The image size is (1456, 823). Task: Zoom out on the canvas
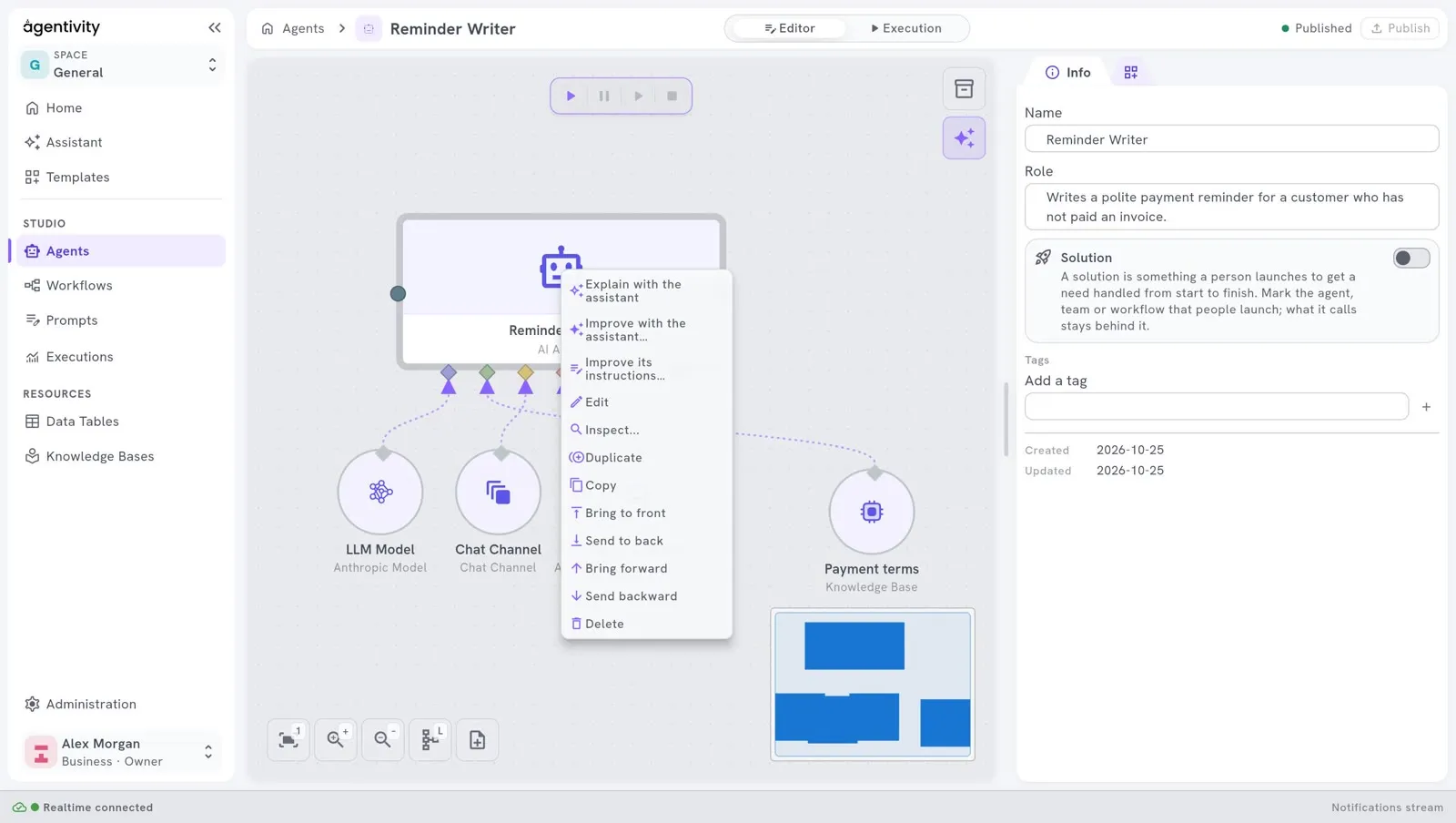pos(383,740)
